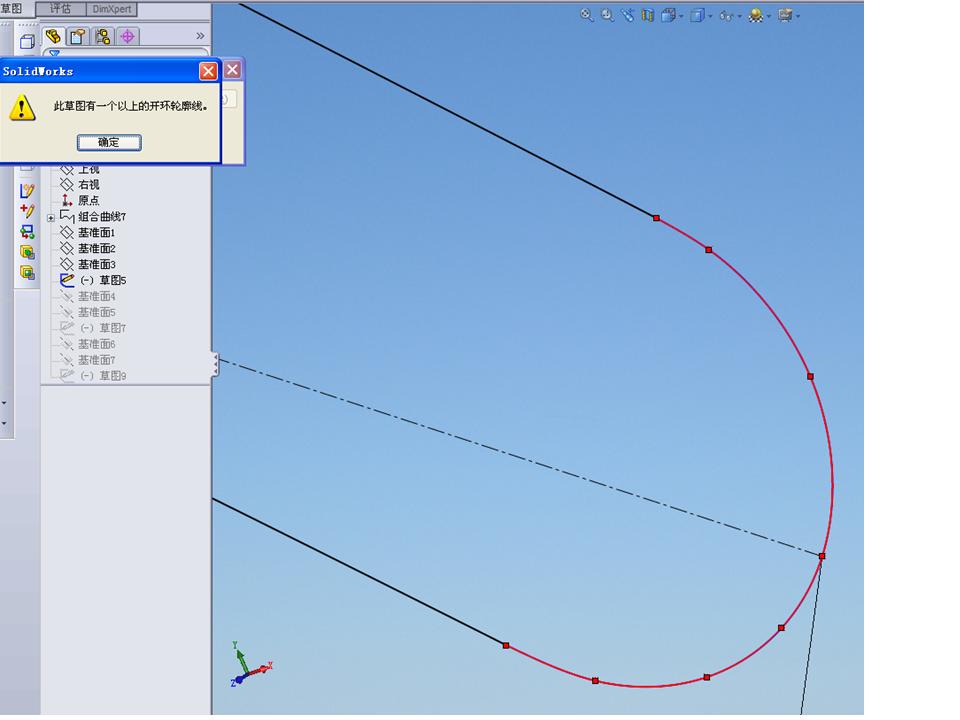Click the move/copy entities icon on left toolbar

pos(27,231)
